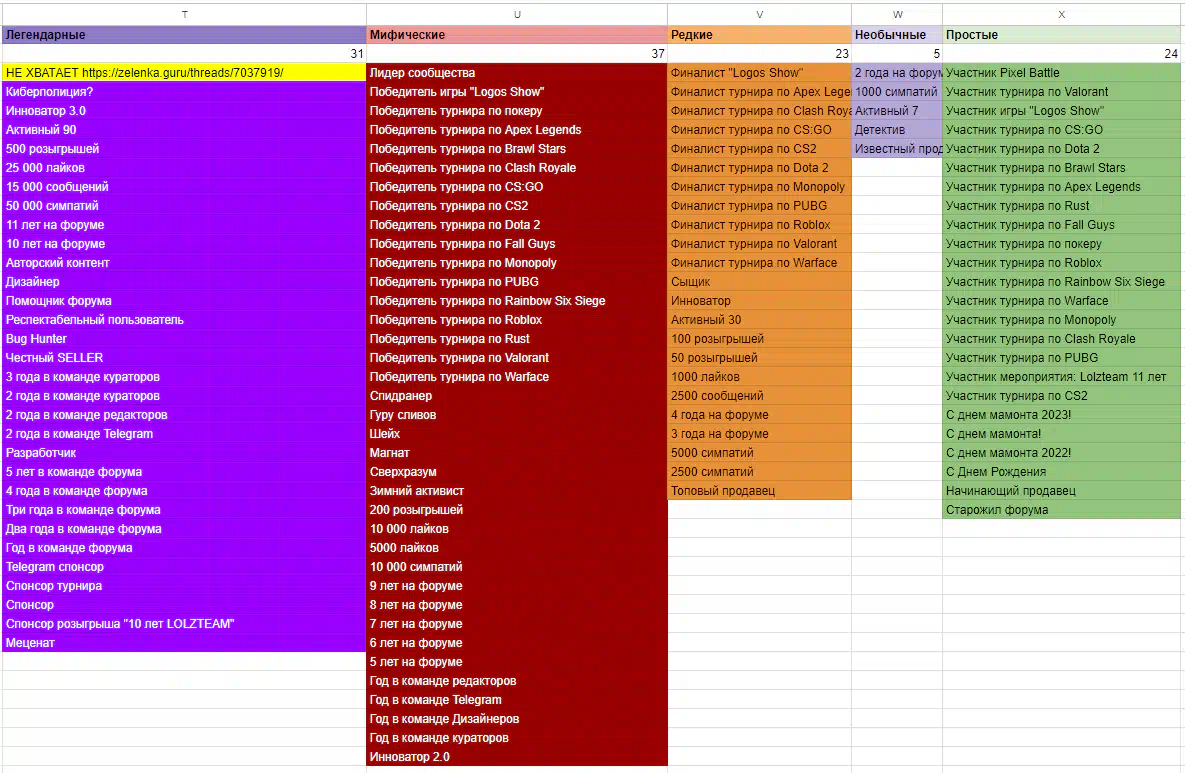Click the 'Telegram спонсор' cell
Screen dimensions: 1185x773
[x=184, y=567]
